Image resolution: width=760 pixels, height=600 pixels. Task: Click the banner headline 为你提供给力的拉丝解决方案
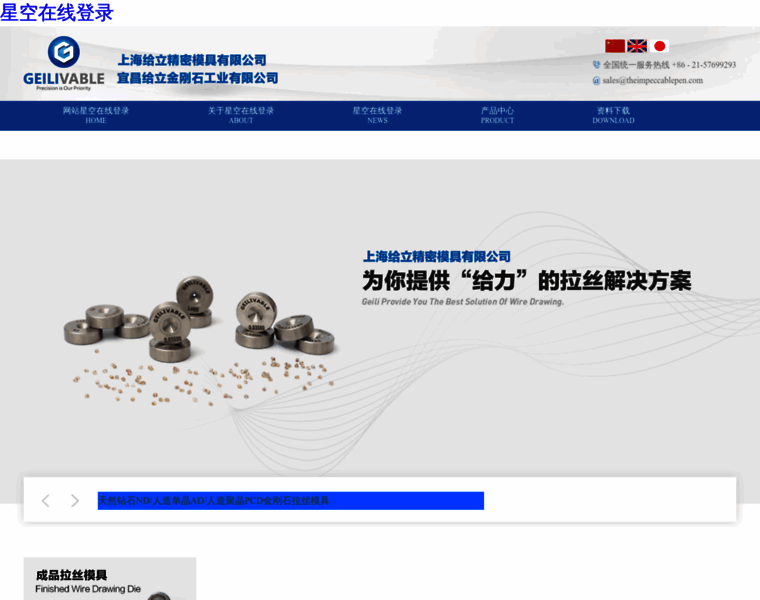pyautogui.click(x=526, y=281)
